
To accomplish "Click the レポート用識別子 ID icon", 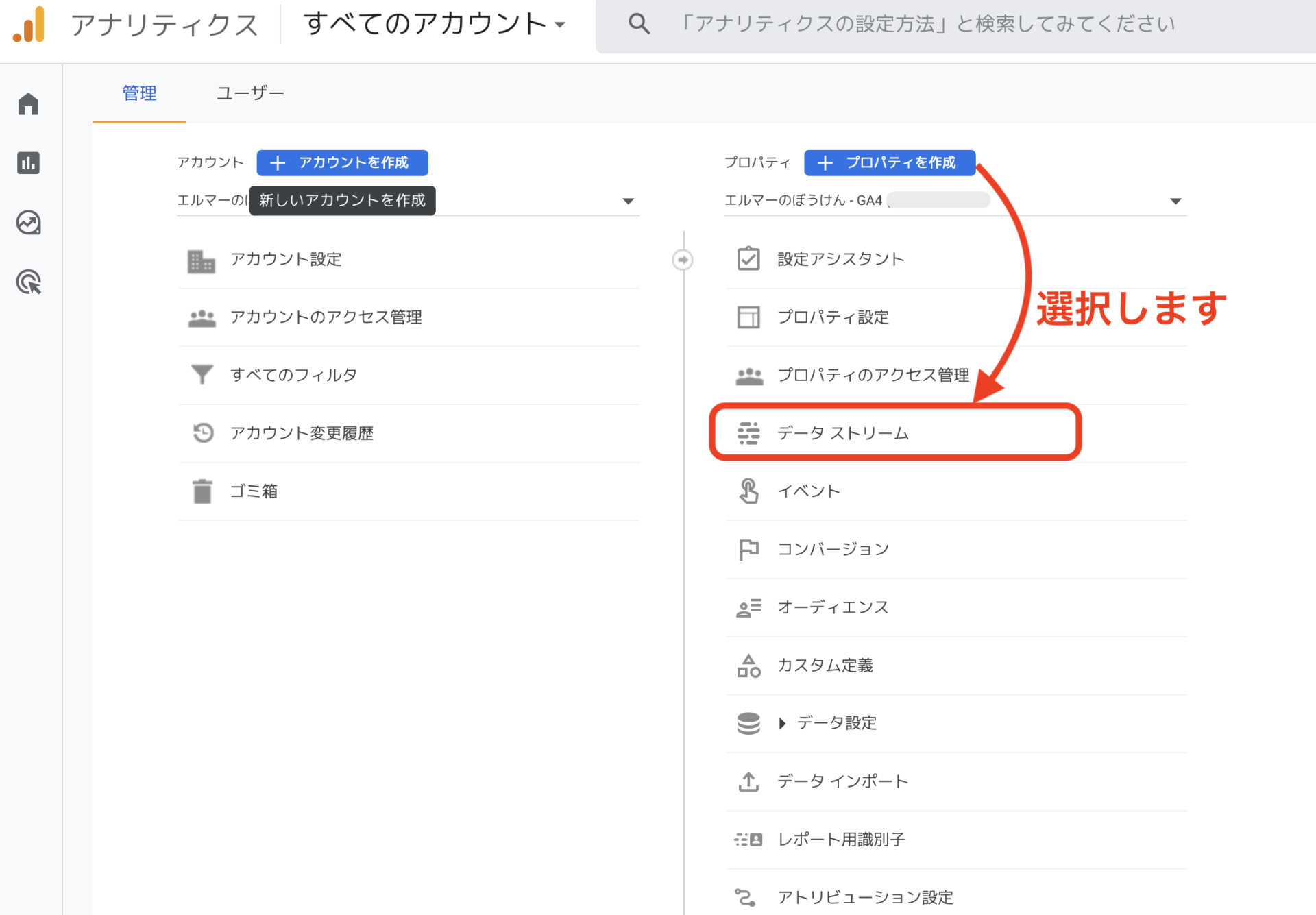I will click(x=748, y=839).
